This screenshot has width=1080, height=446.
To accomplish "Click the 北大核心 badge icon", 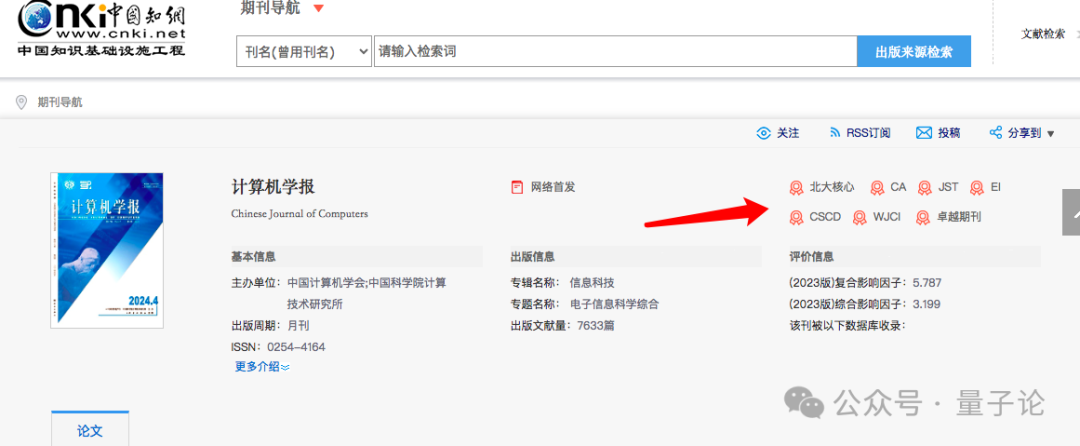I will click(797, 187).
